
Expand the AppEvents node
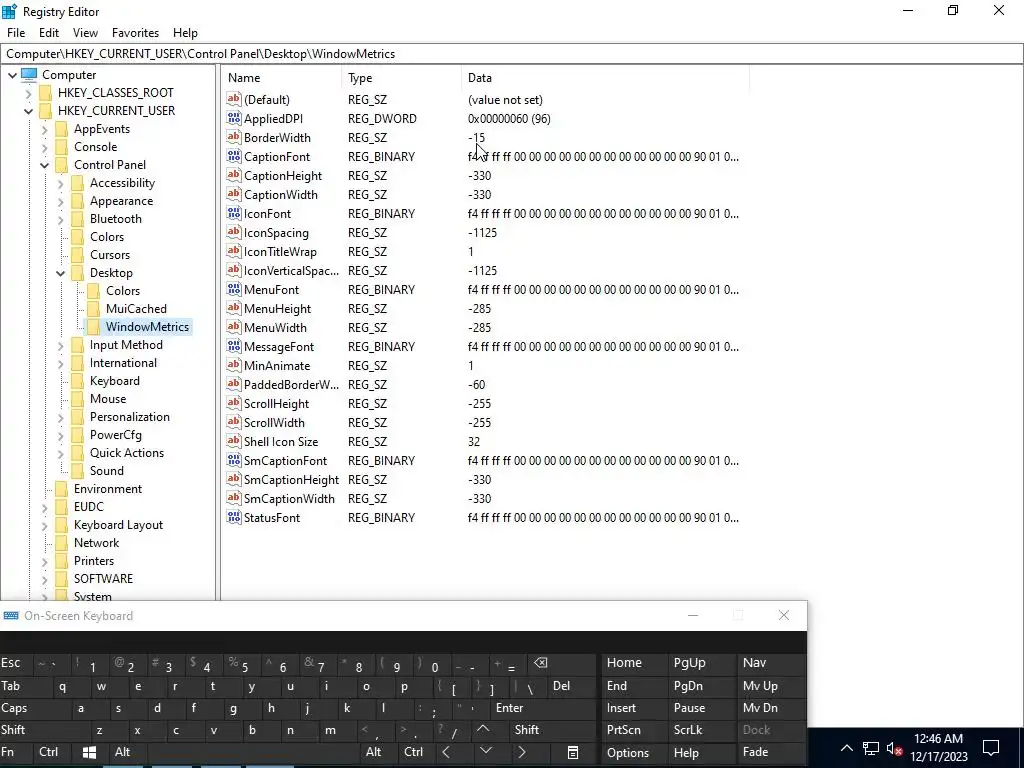44,129
